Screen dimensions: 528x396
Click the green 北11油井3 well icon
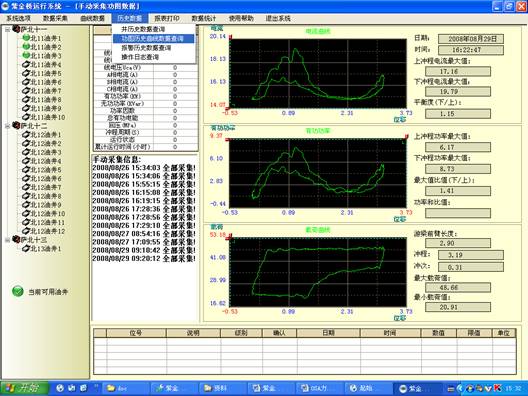26,56
